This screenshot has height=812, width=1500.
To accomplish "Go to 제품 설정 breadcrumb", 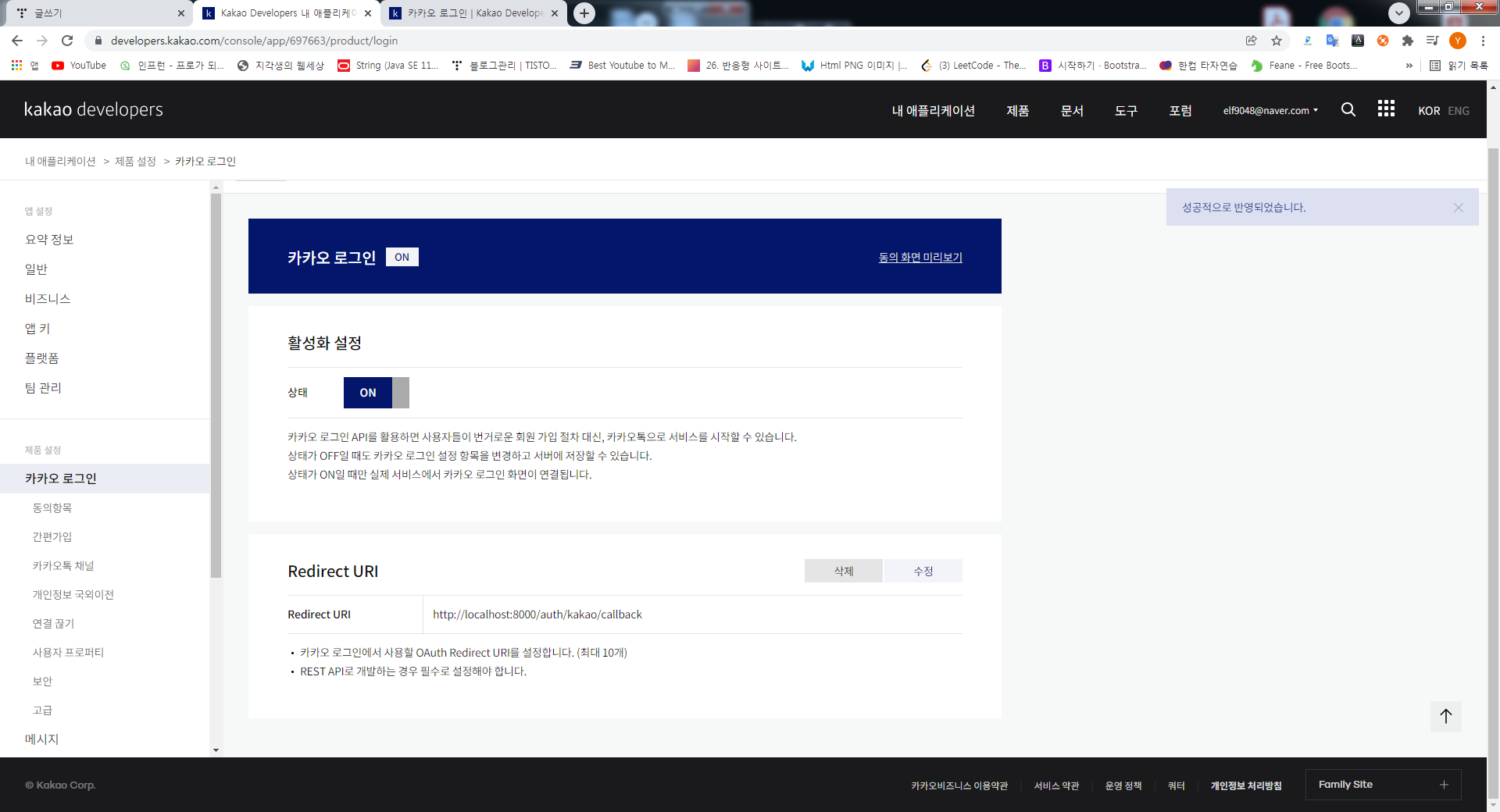I will [136, 161].
